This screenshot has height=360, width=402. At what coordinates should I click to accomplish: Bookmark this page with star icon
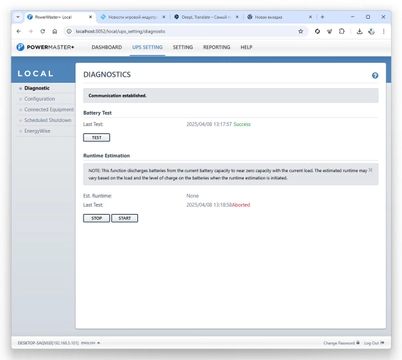tap(301, 31)
